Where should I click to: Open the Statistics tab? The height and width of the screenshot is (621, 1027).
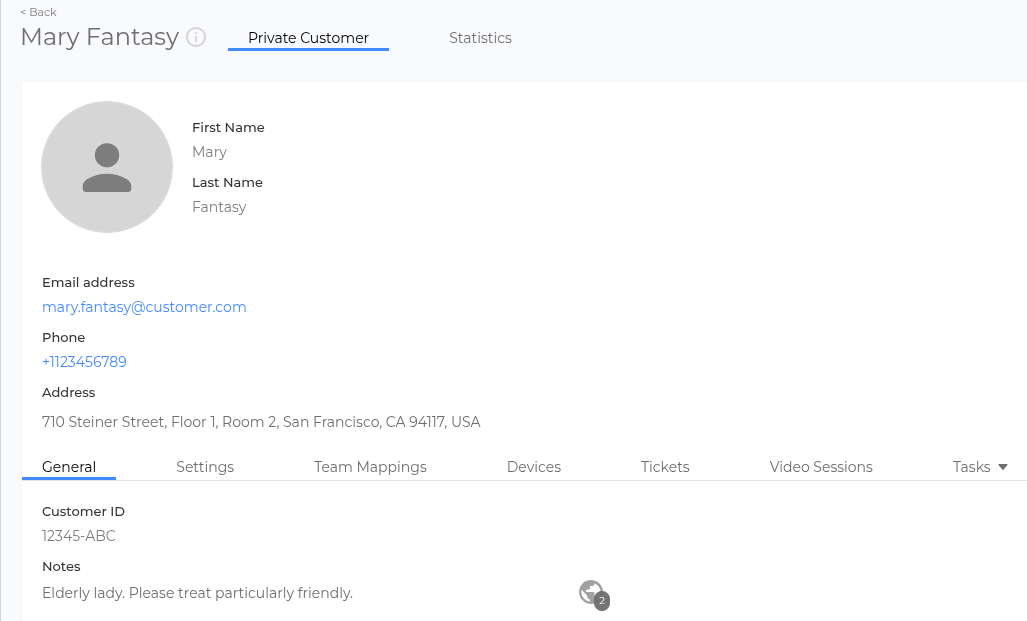pos(480,38)
